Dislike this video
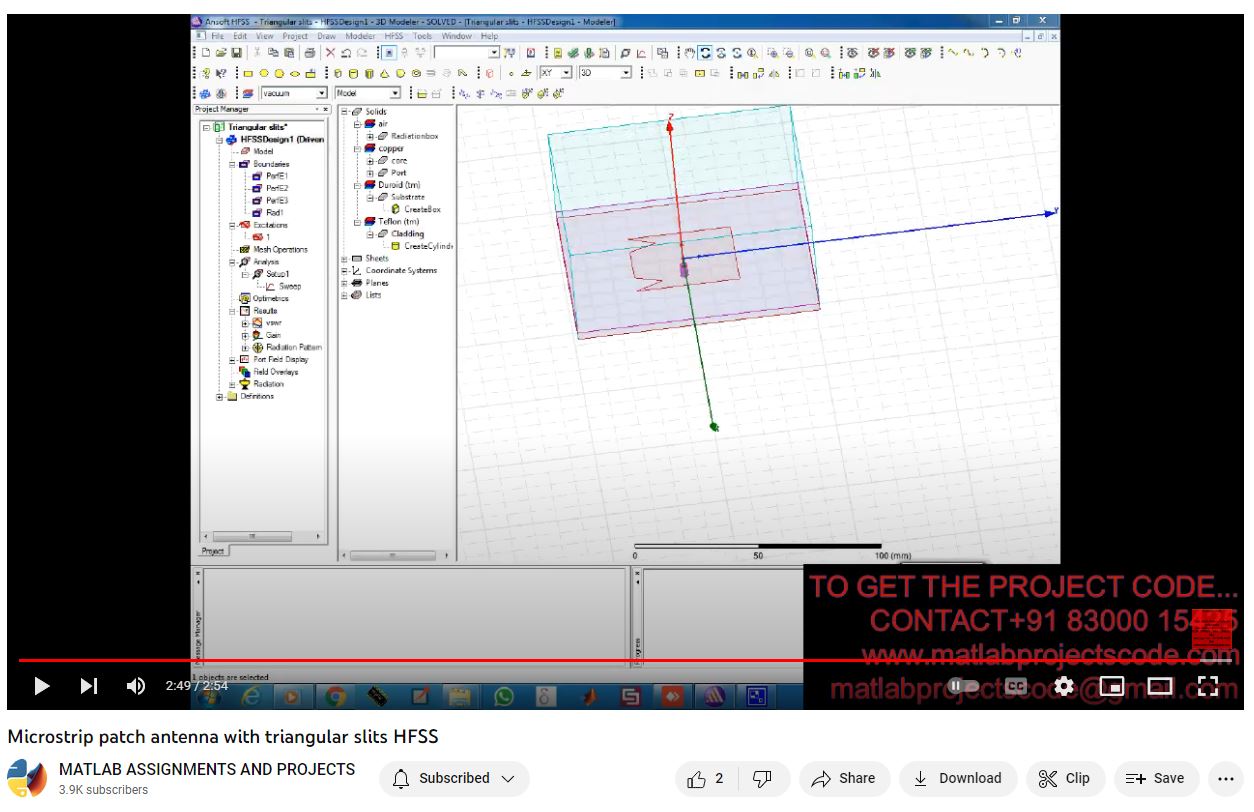 pos(762,778)
